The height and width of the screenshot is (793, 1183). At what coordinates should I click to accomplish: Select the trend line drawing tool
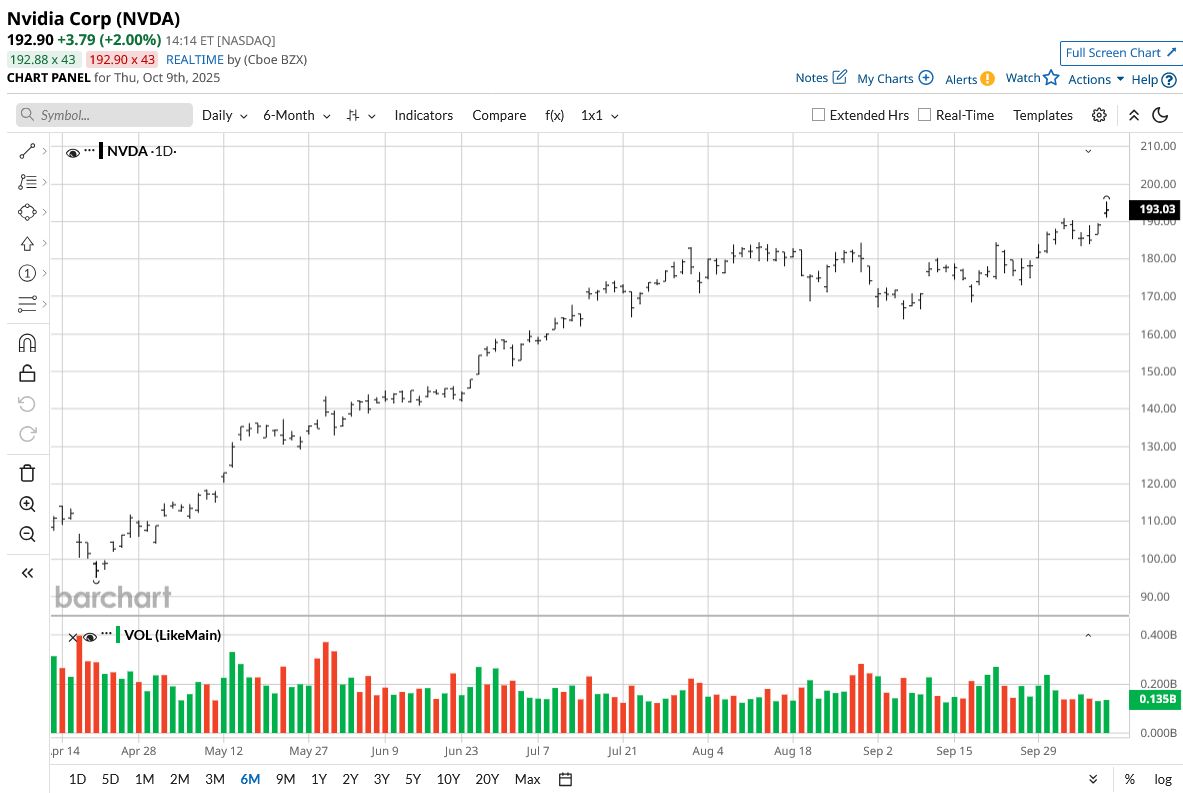tap(27, 152)
